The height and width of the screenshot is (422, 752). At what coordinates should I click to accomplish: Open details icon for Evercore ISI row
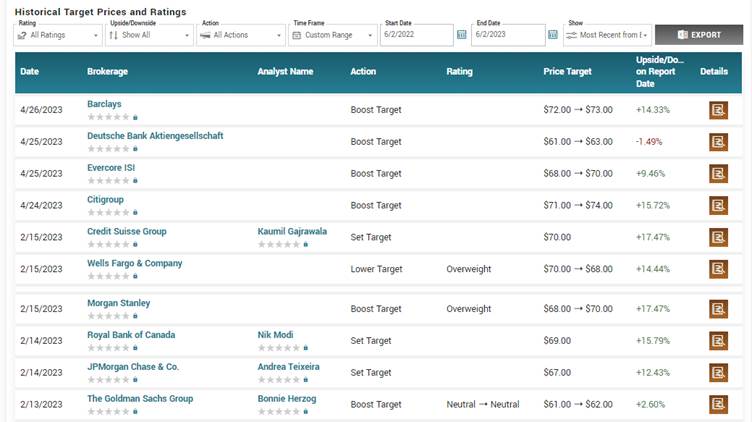(x=718, y=174)
